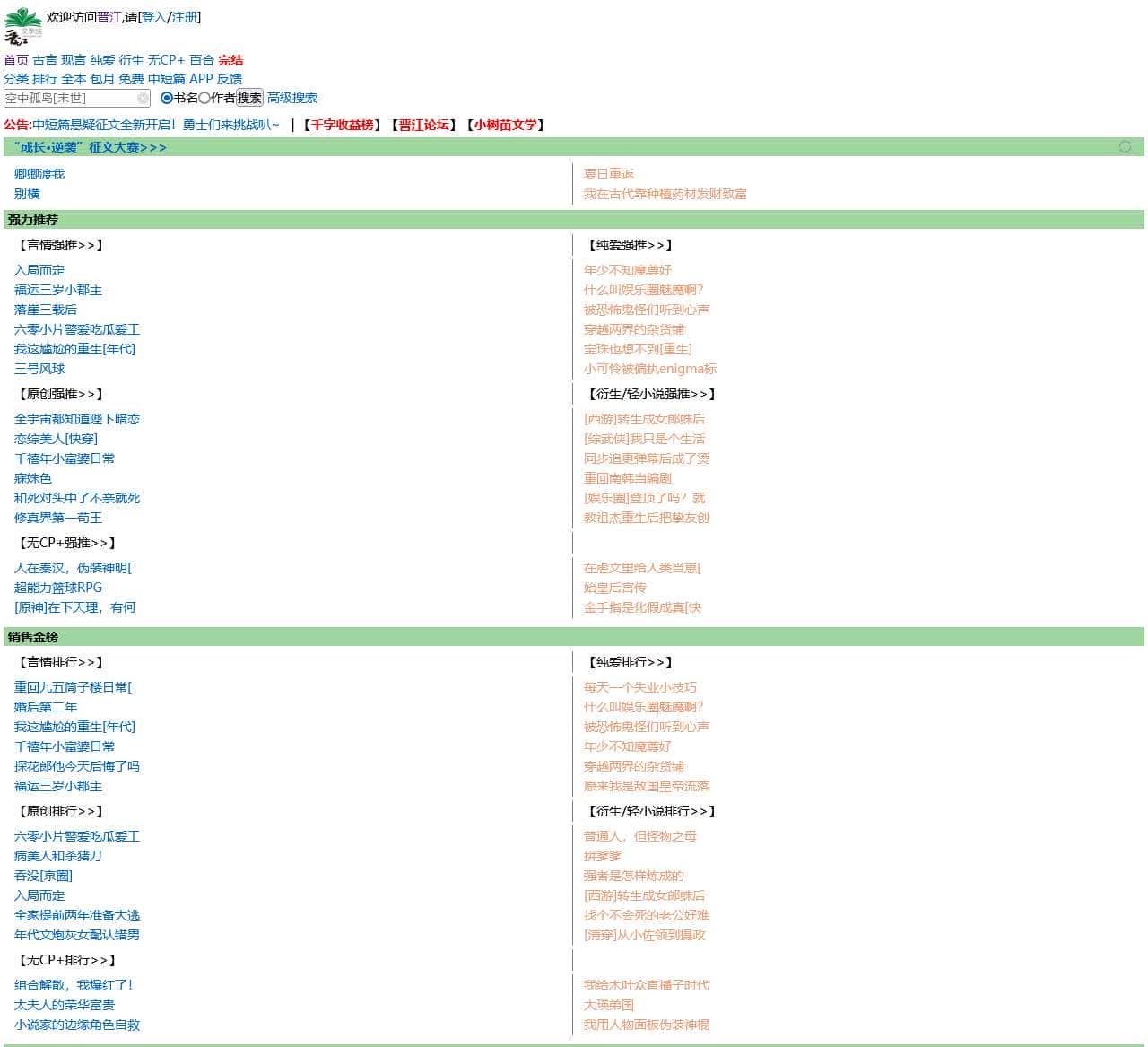The width and height of the screenshot is (1148, 1047).
Task: Open the 无CP+ navigation item
Action: pos(166,60)
